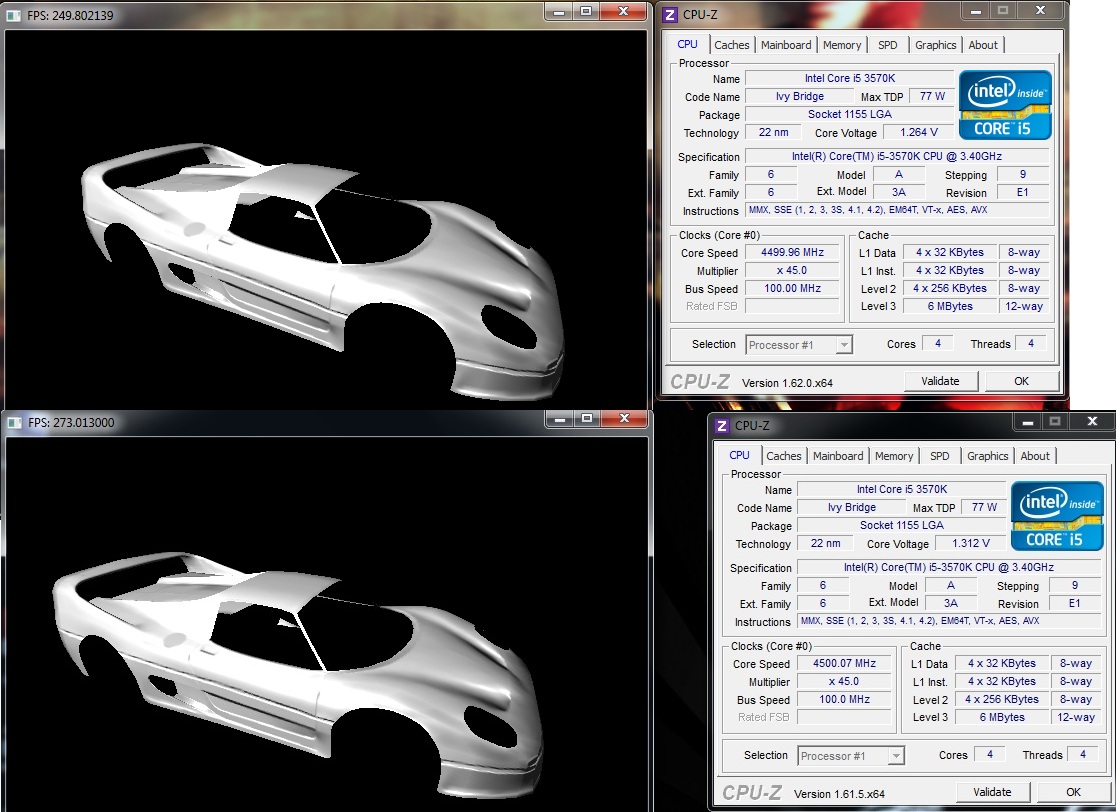The width and height of the screenshot is (1117, 812).
Task: Expand the Processor #1 selection in CPU-Z 1.61.5
Action: pyautogui.click(x=895, y=756)
